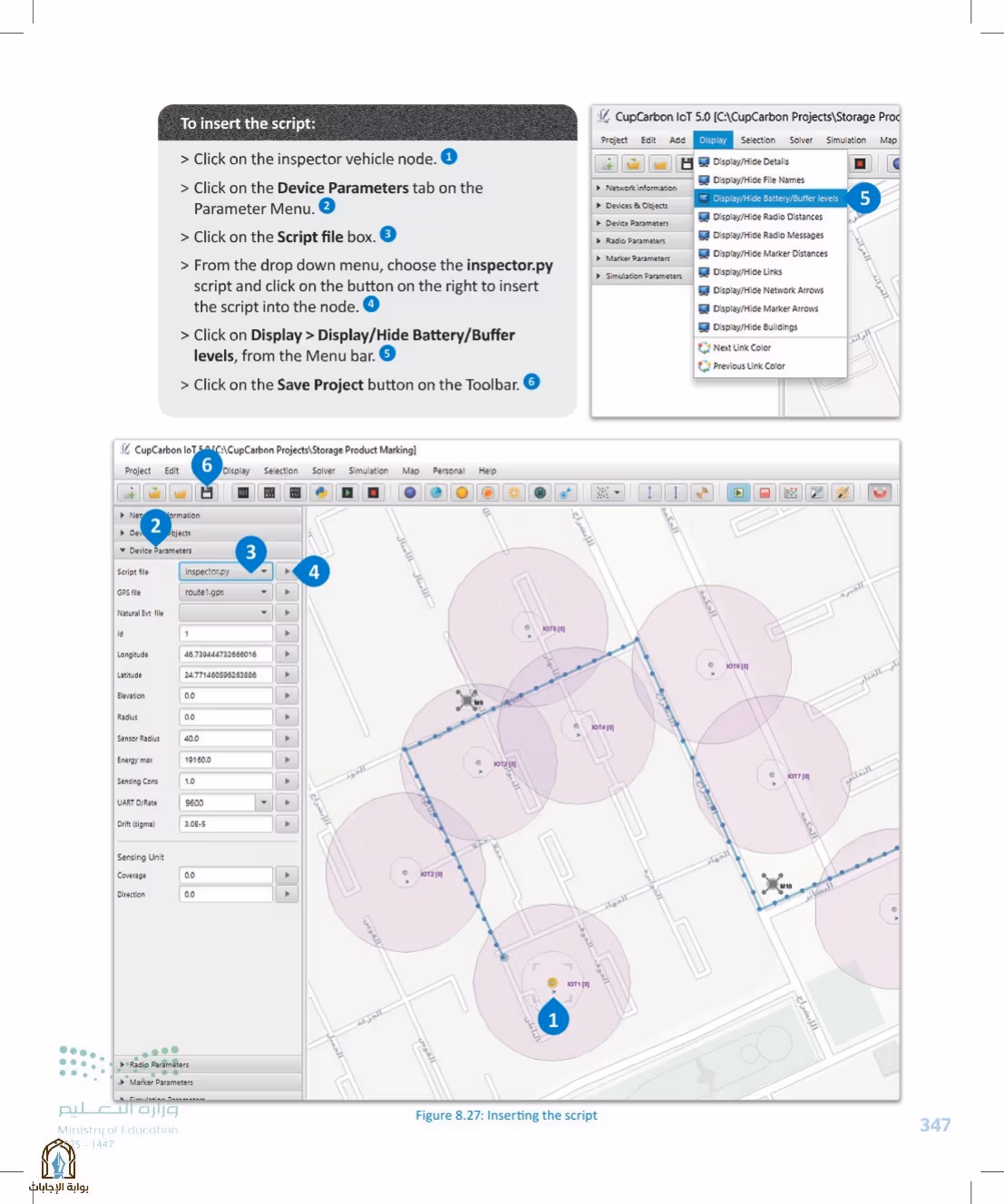The height and width of the screenshot is (1204, 1004).
Task: Click the gear-shaped orange icon in the toolbar
Action: pyautogui.click(x=514, y=492)
